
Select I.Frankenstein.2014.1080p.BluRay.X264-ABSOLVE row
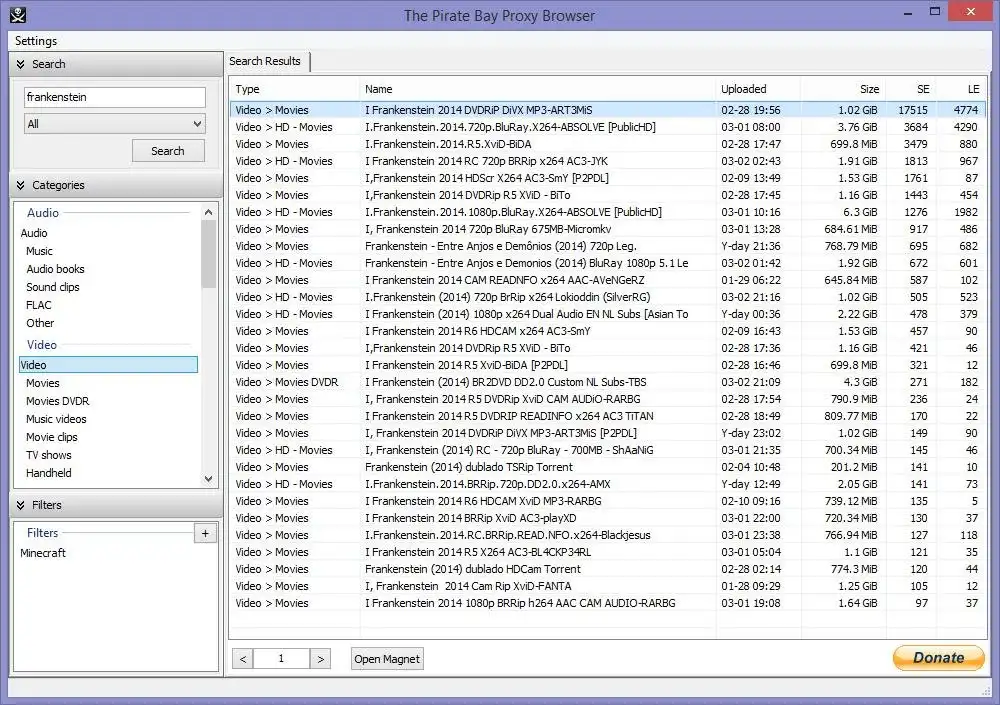point(608,212)
